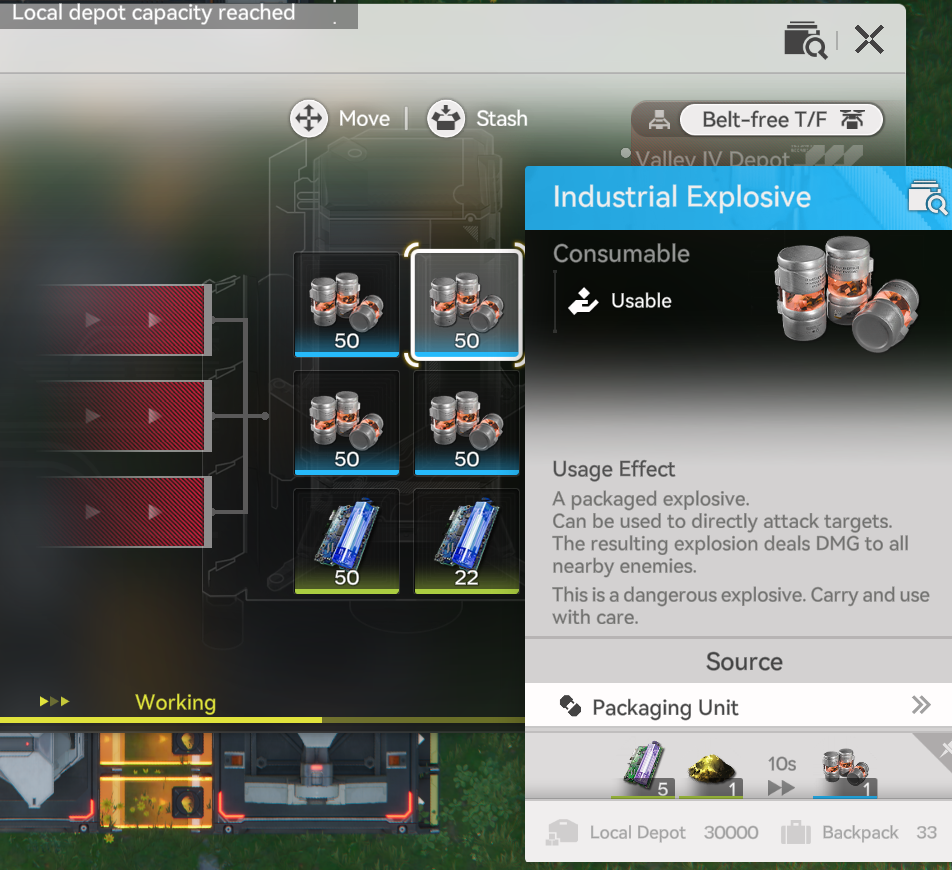Viewport: 952px width, 870px height.
Task: Click the yellow Working progress bar
Action: click(262, 720)
